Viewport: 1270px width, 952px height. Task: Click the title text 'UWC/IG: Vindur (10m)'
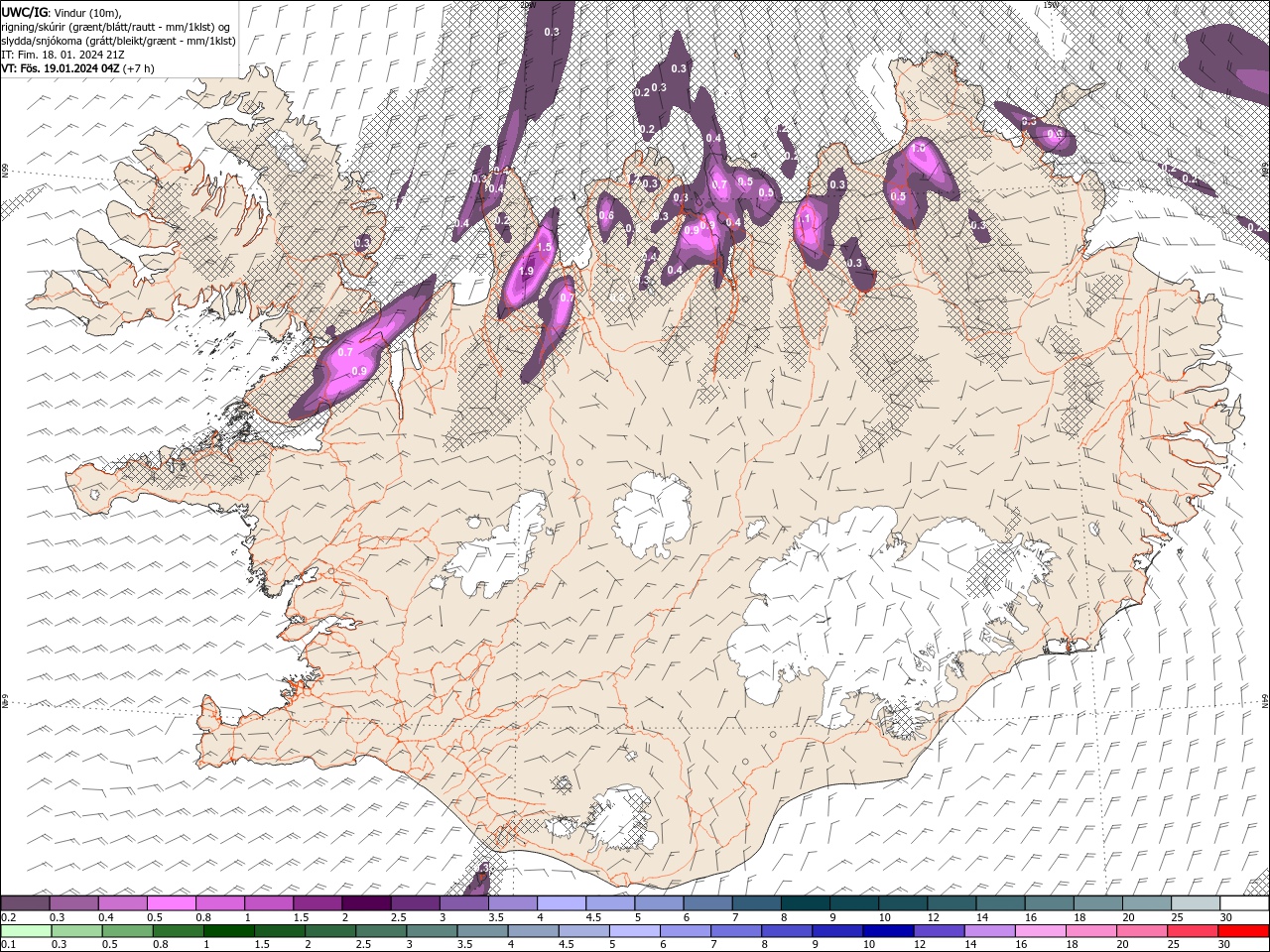pos(60,11)
